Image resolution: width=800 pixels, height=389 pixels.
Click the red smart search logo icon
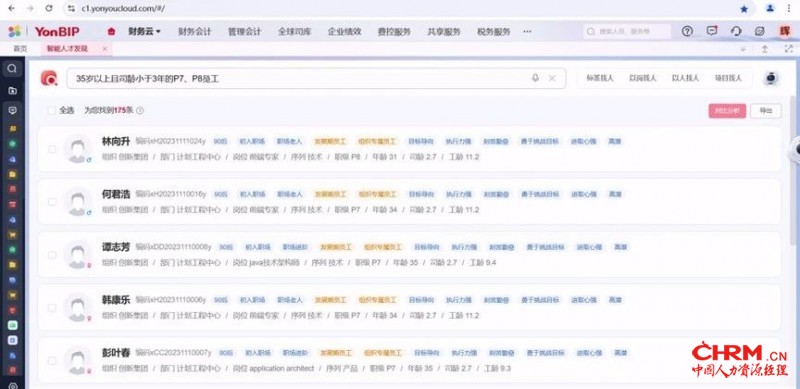click(x=49, y=78)
